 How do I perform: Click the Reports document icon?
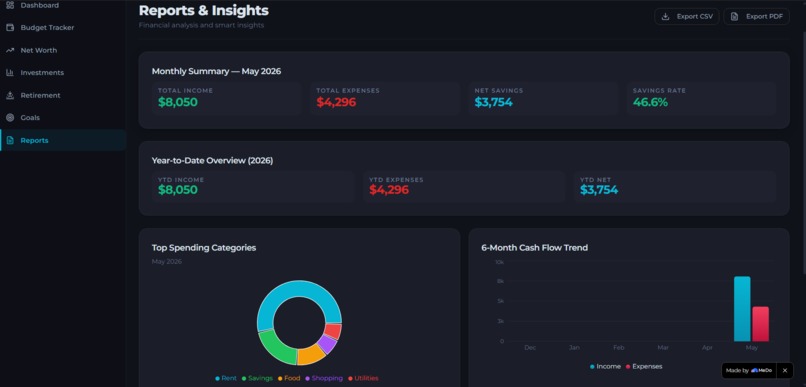click(x=10, y=140)
